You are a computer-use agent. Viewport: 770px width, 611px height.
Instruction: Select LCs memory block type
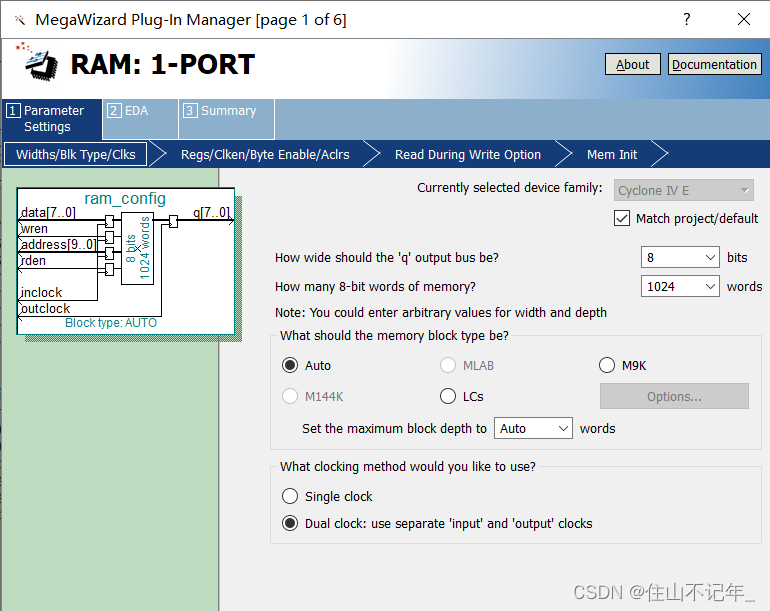448,396
